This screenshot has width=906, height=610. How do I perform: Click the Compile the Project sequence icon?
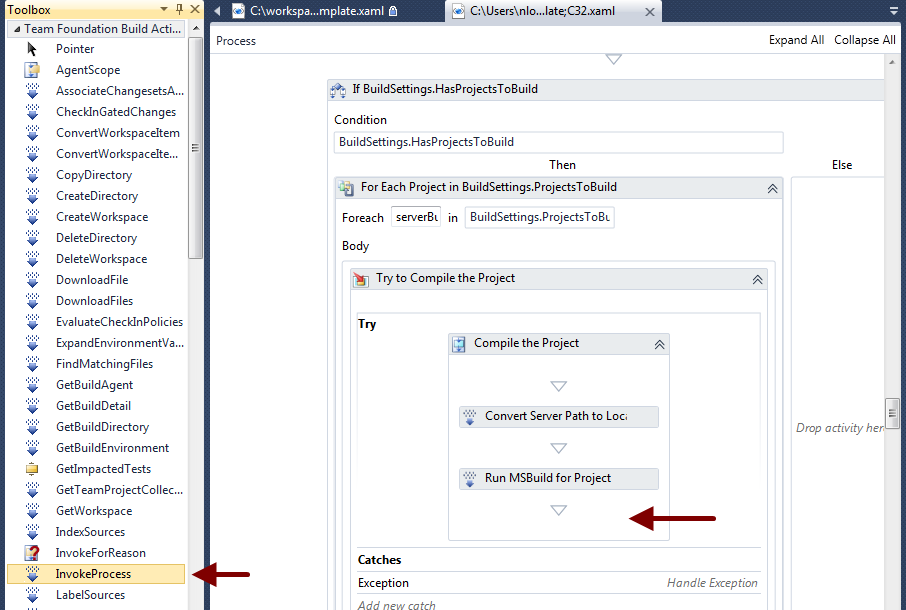point(459,344)
